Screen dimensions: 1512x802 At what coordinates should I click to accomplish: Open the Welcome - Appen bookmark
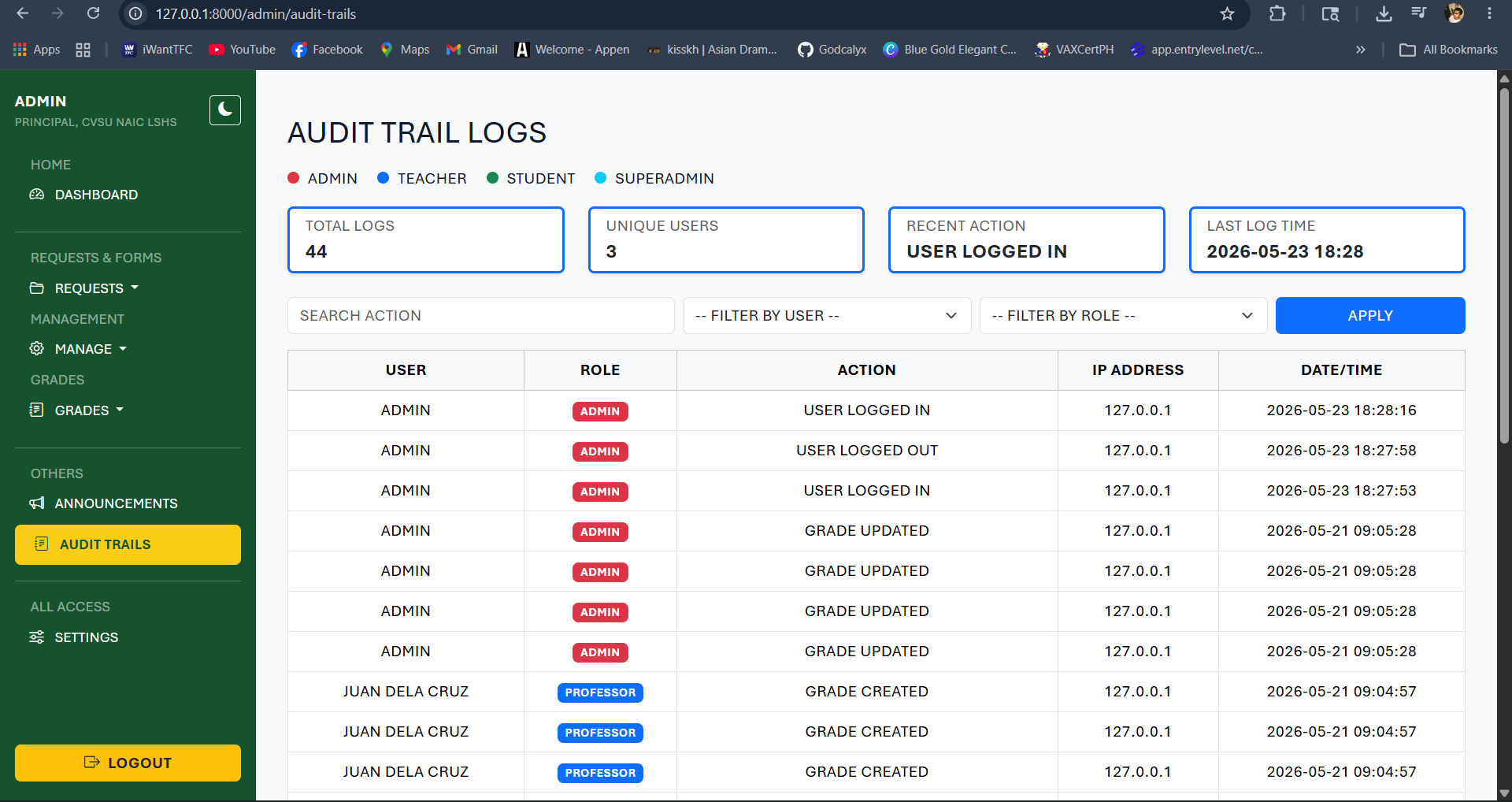(573, 50)
